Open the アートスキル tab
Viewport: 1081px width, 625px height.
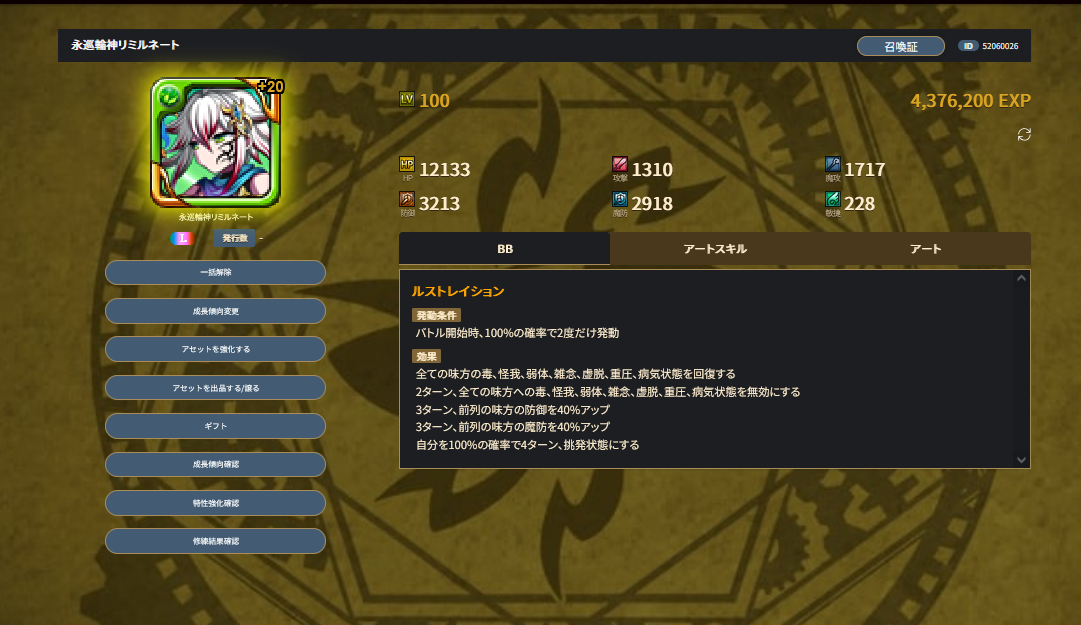(x=715, y=249)
